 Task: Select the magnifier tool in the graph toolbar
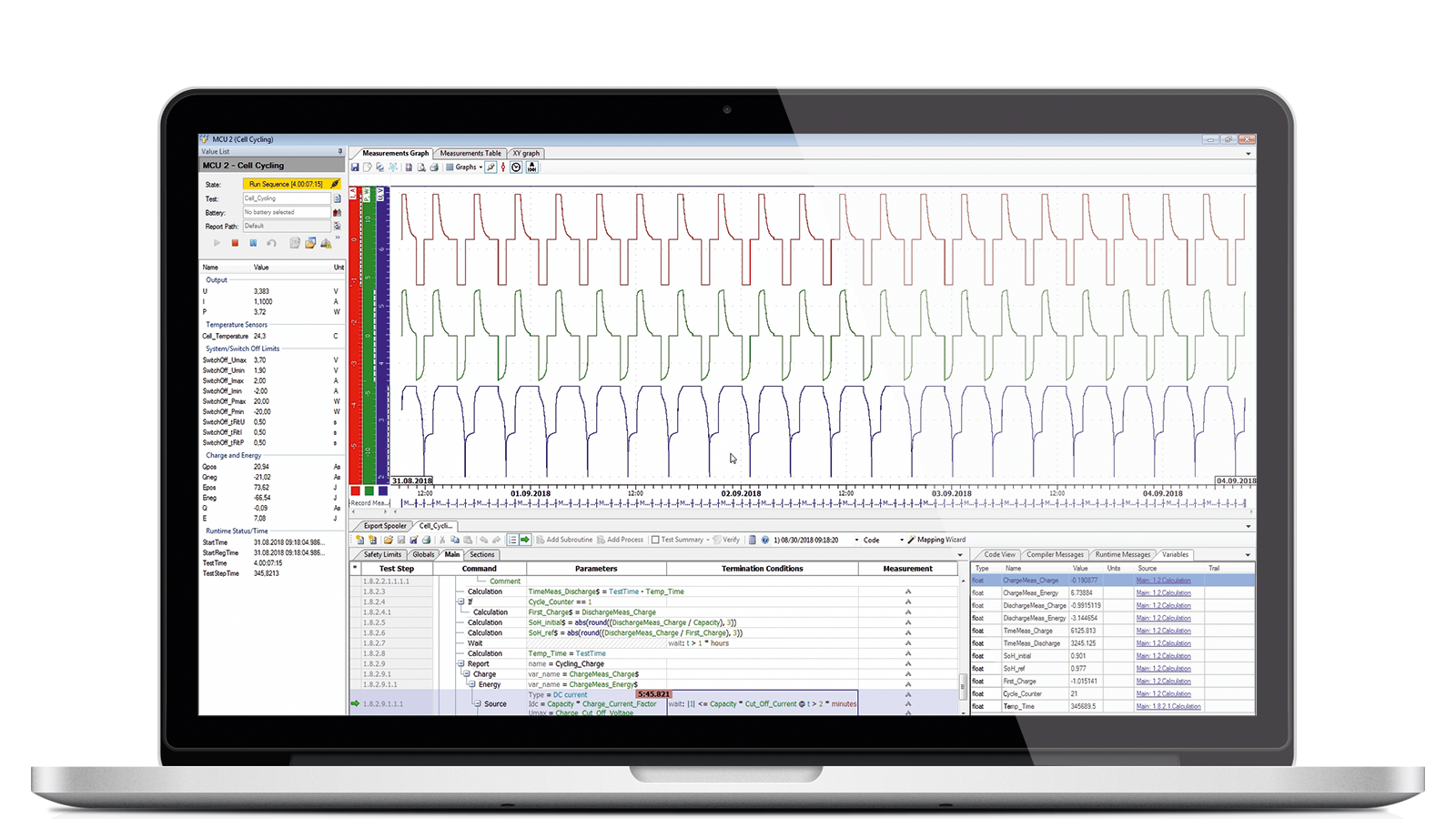pos(490,167)
